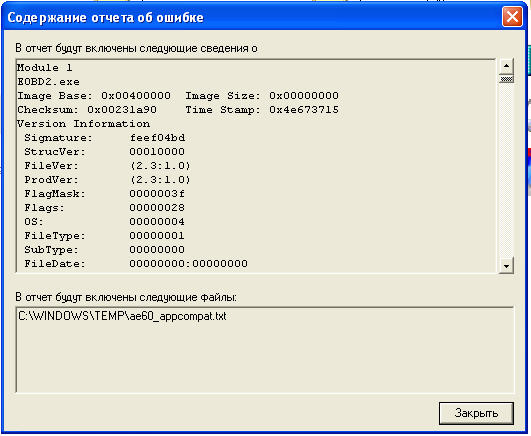Select the Image Size value 0x00000000
This screenshot has width=531, height=436.
click(304, 96)
